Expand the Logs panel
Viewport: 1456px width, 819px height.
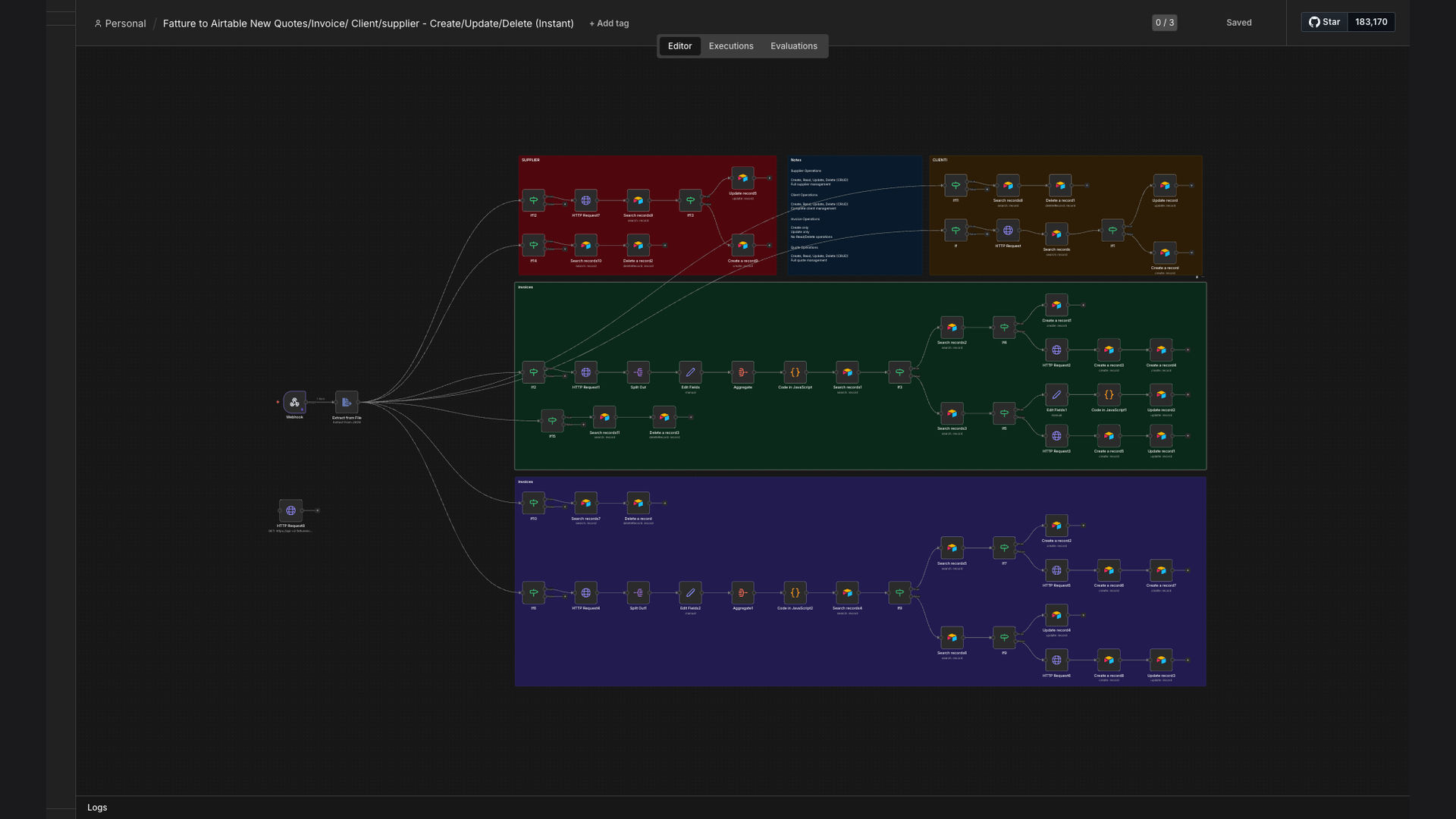click(97, 808)
